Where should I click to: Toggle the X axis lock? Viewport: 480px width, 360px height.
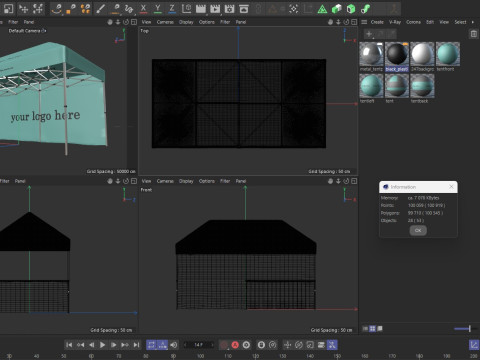click(x=143, y=9)
